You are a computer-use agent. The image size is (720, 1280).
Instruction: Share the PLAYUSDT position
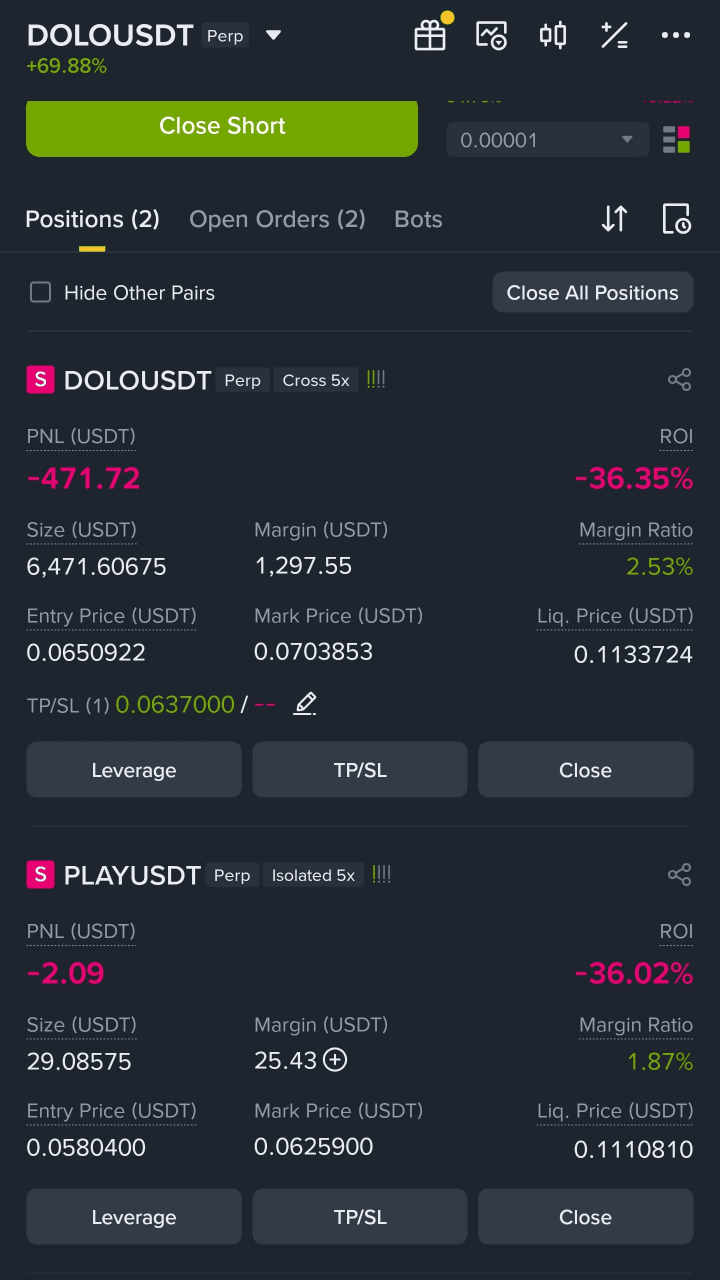coord(679,875)
